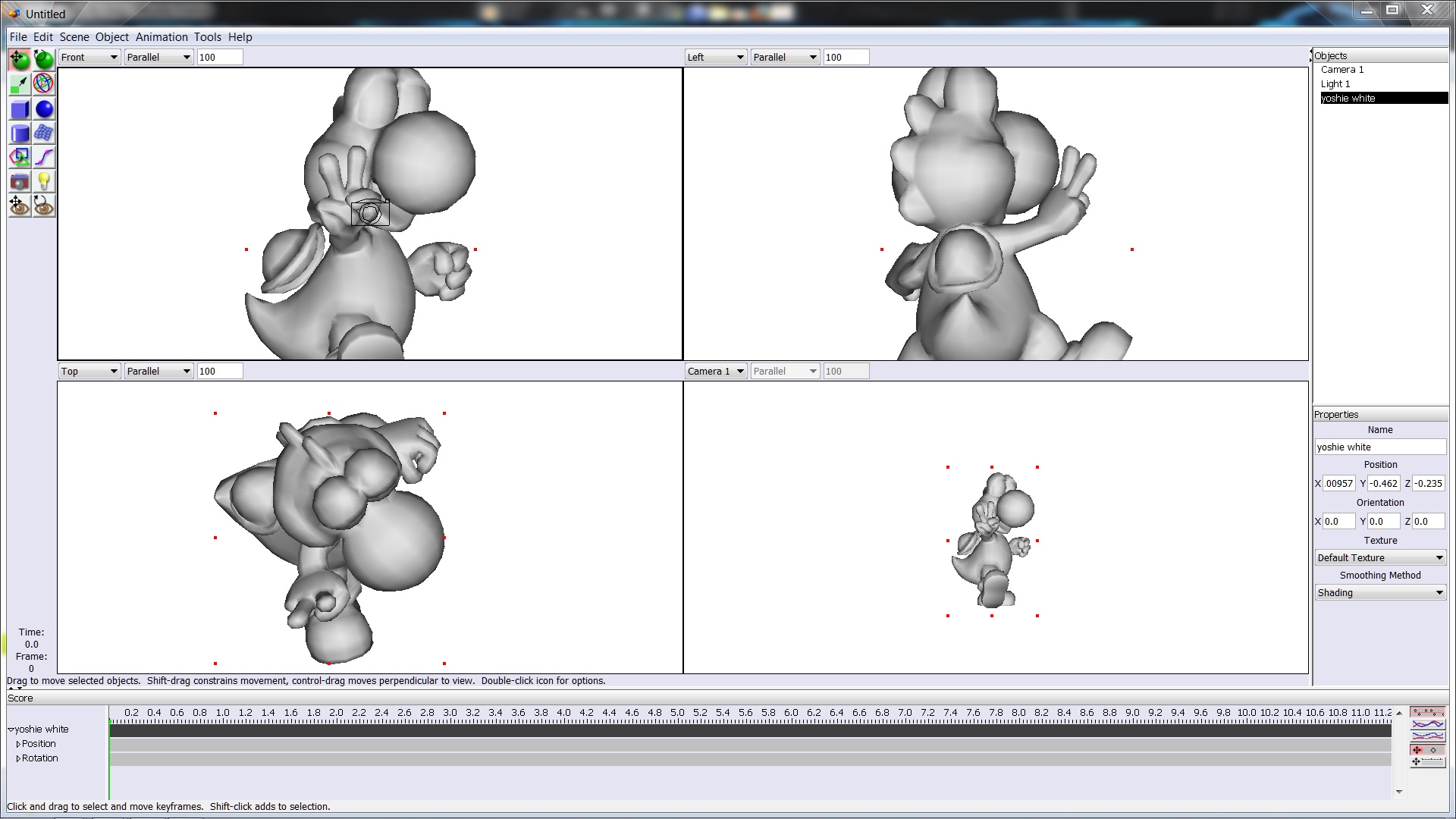Select the Create Cube tool
Image resolution: width=1456 pixels, height=819 pixels.
(20, 109)
